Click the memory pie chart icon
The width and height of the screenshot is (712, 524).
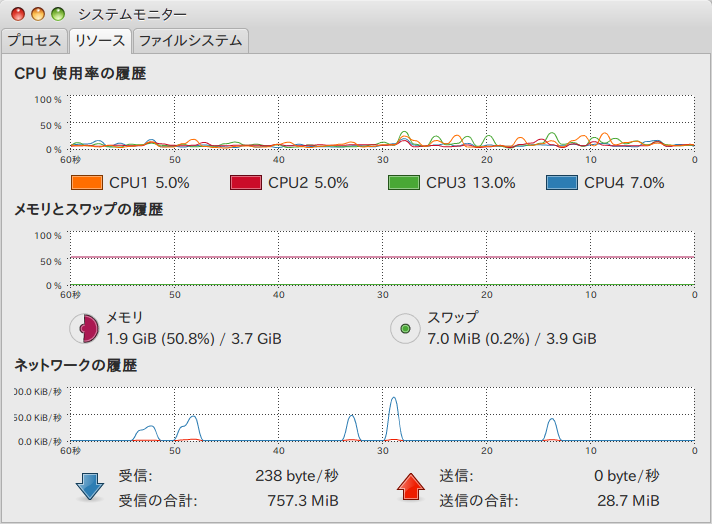click(x=84, y=328)
